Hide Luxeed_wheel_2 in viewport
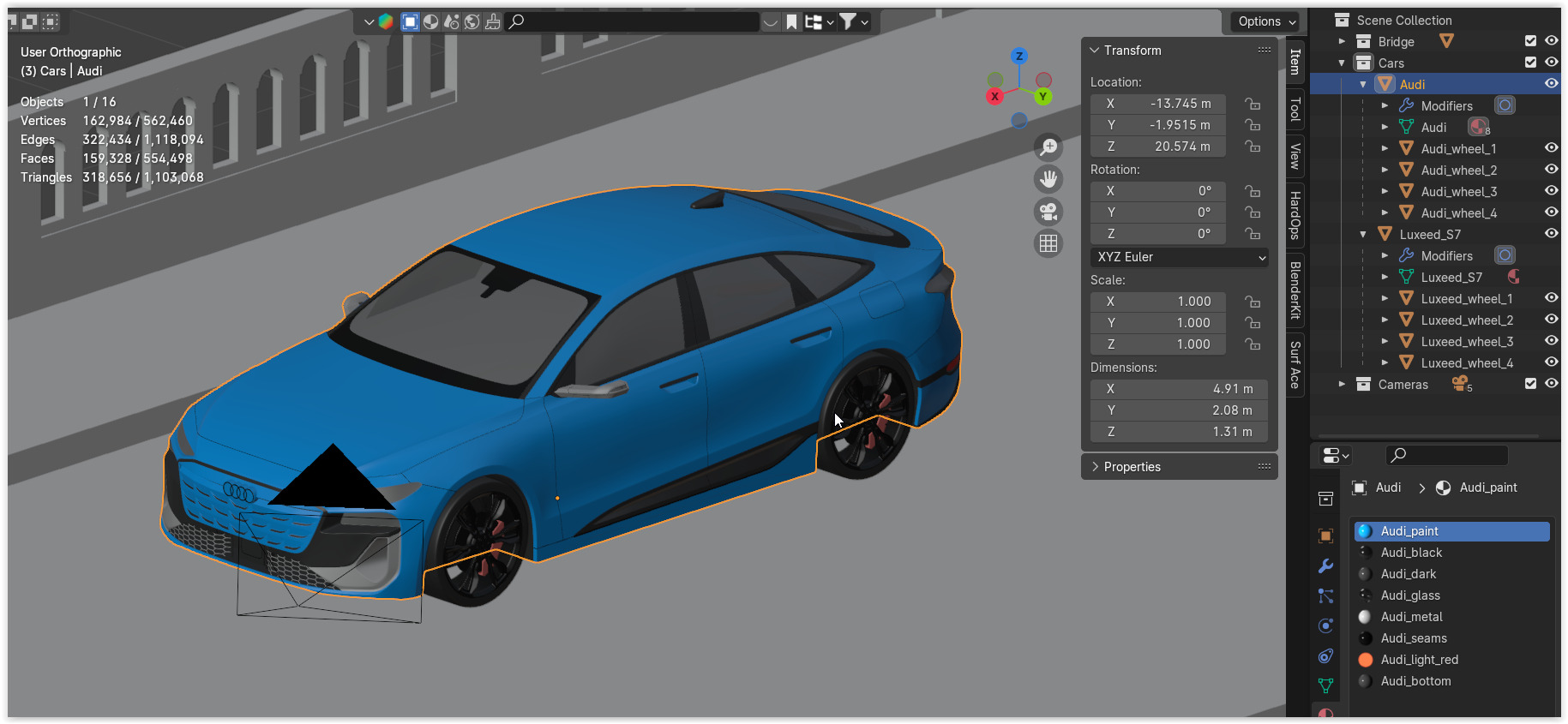Screen dimensions: 1568x724 [1552, 320]
